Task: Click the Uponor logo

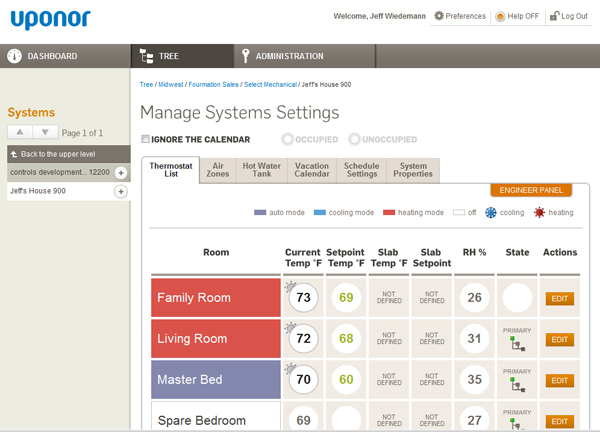Action: [51, 20]
